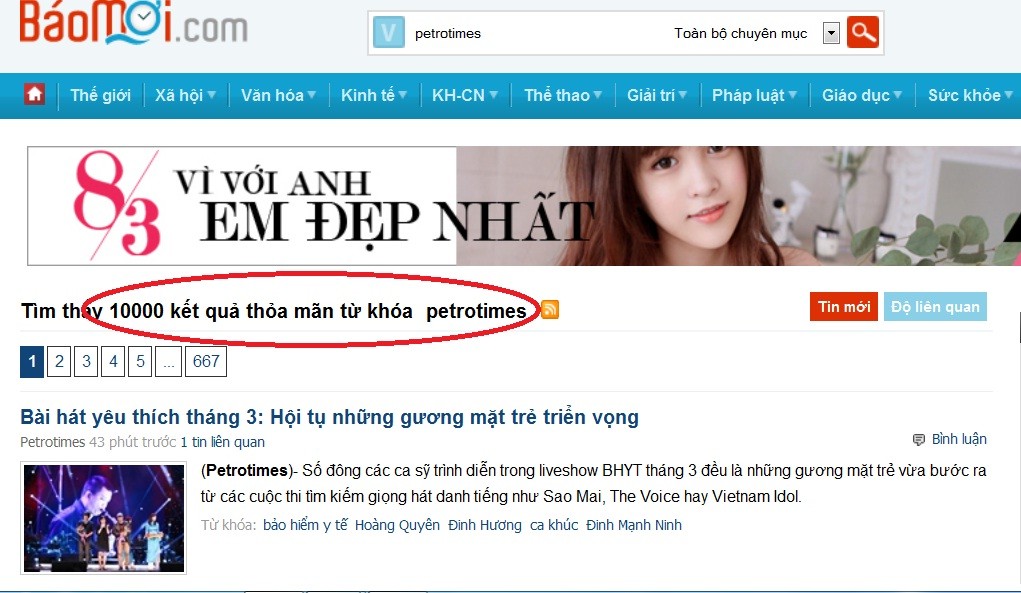The height and width of the screenshot is (593, 1021).
Task: Open the Hoàng Quyên keyword
Action: pyautogui.click(x=397, y=525)
